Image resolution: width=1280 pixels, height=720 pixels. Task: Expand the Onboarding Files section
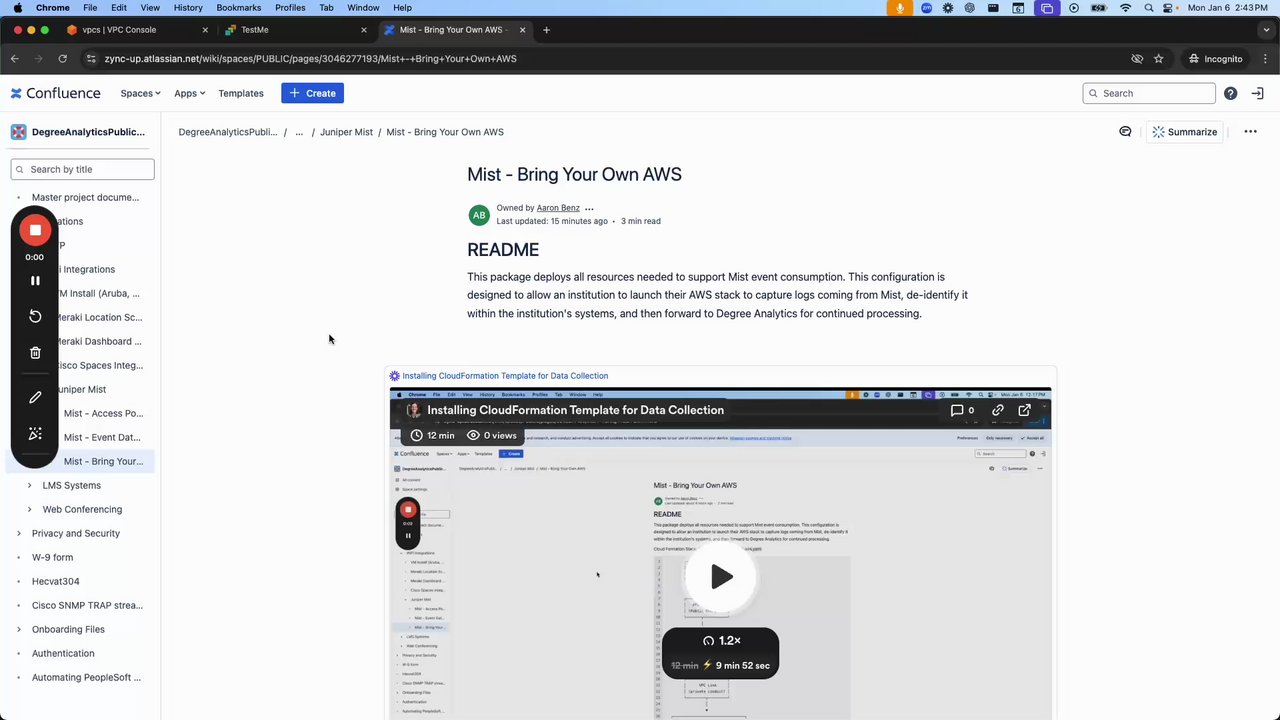[18, 629]
